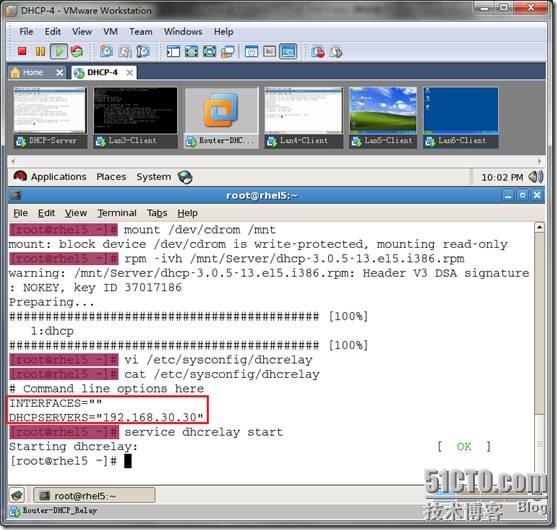Open the GNOME System menu
557x530 pixels.
(x=153, y=177)
